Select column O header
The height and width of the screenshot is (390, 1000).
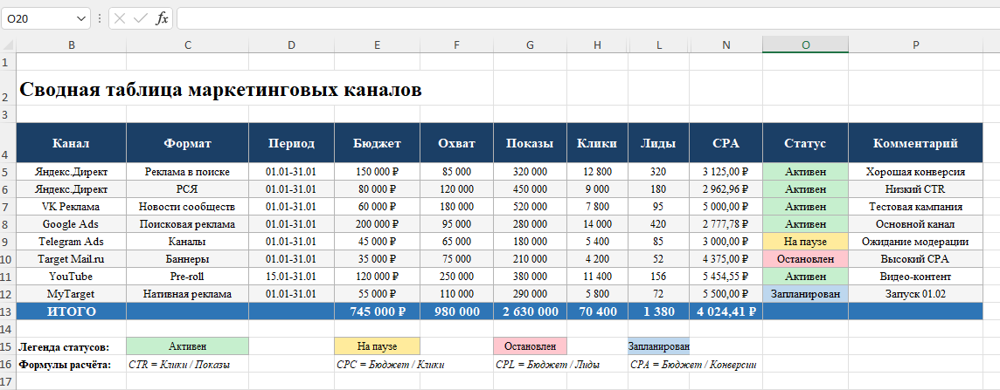pyautogui.click(x=805, y=45)
